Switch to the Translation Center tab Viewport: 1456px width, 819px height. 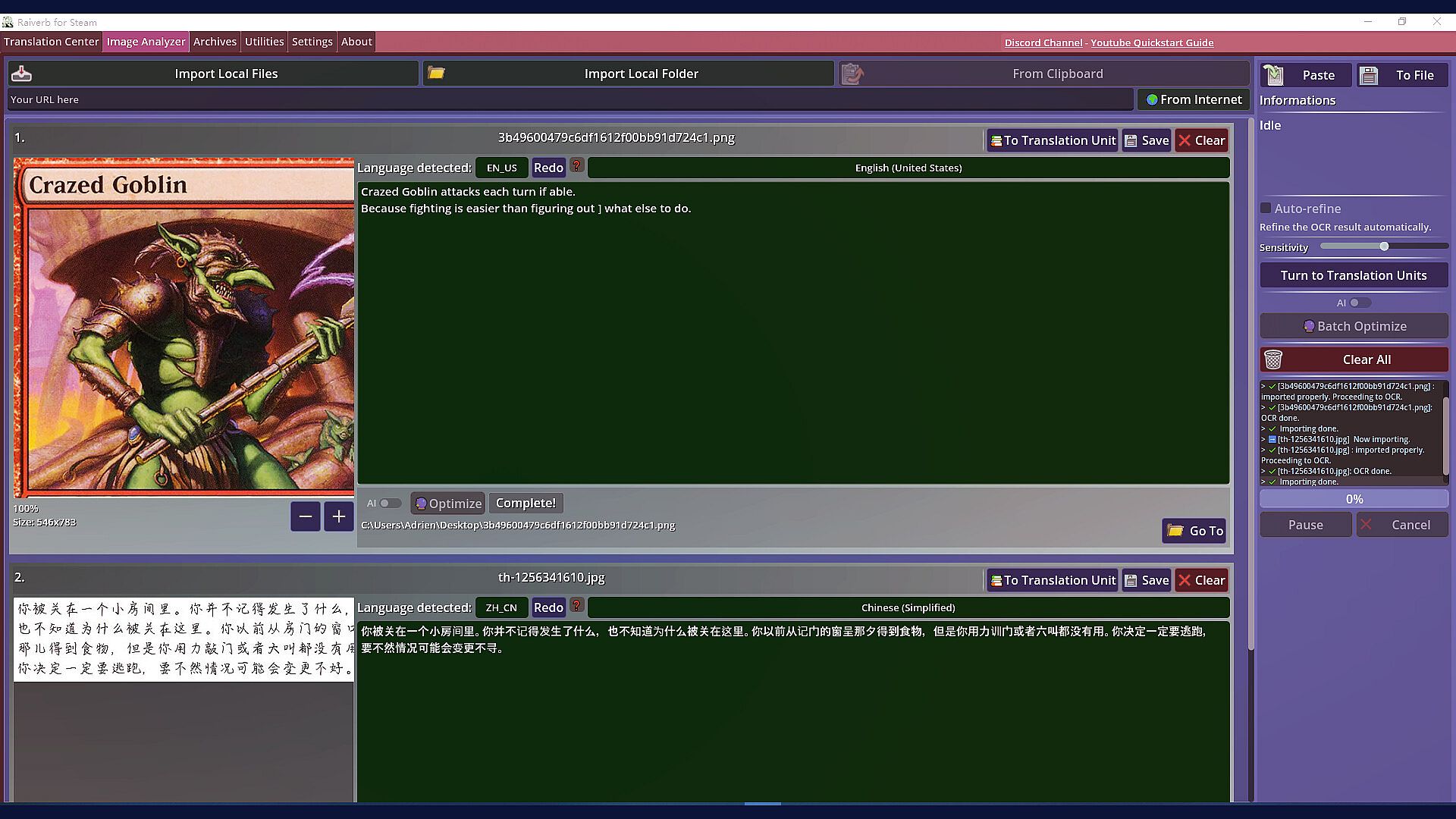click(51, 42)
